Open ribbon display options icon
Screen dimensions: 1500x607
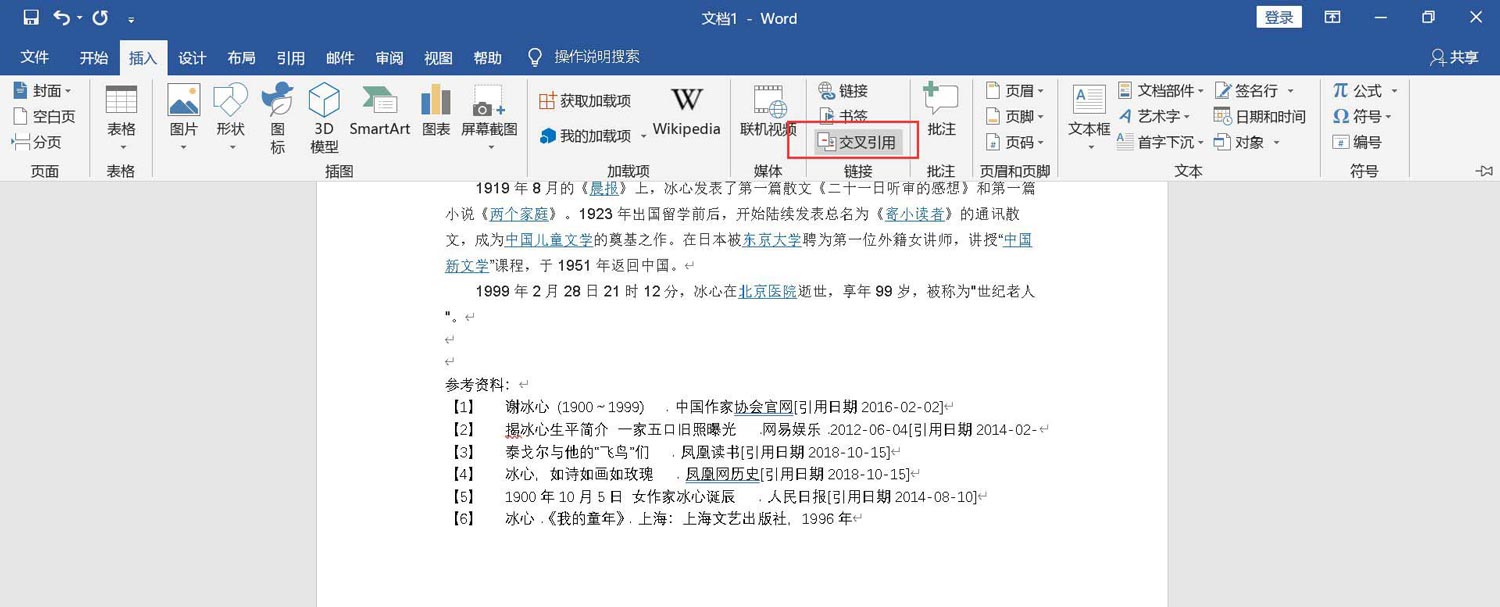pyautogui.click(x=1332, y=17)
